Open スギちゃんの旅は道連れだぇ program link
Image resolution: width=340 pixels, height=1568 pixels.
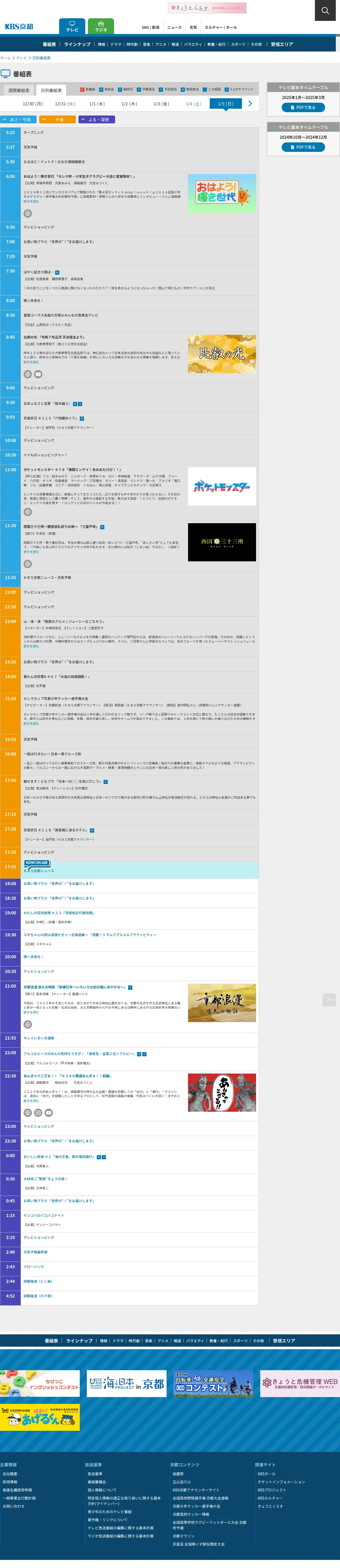(89, 935)
